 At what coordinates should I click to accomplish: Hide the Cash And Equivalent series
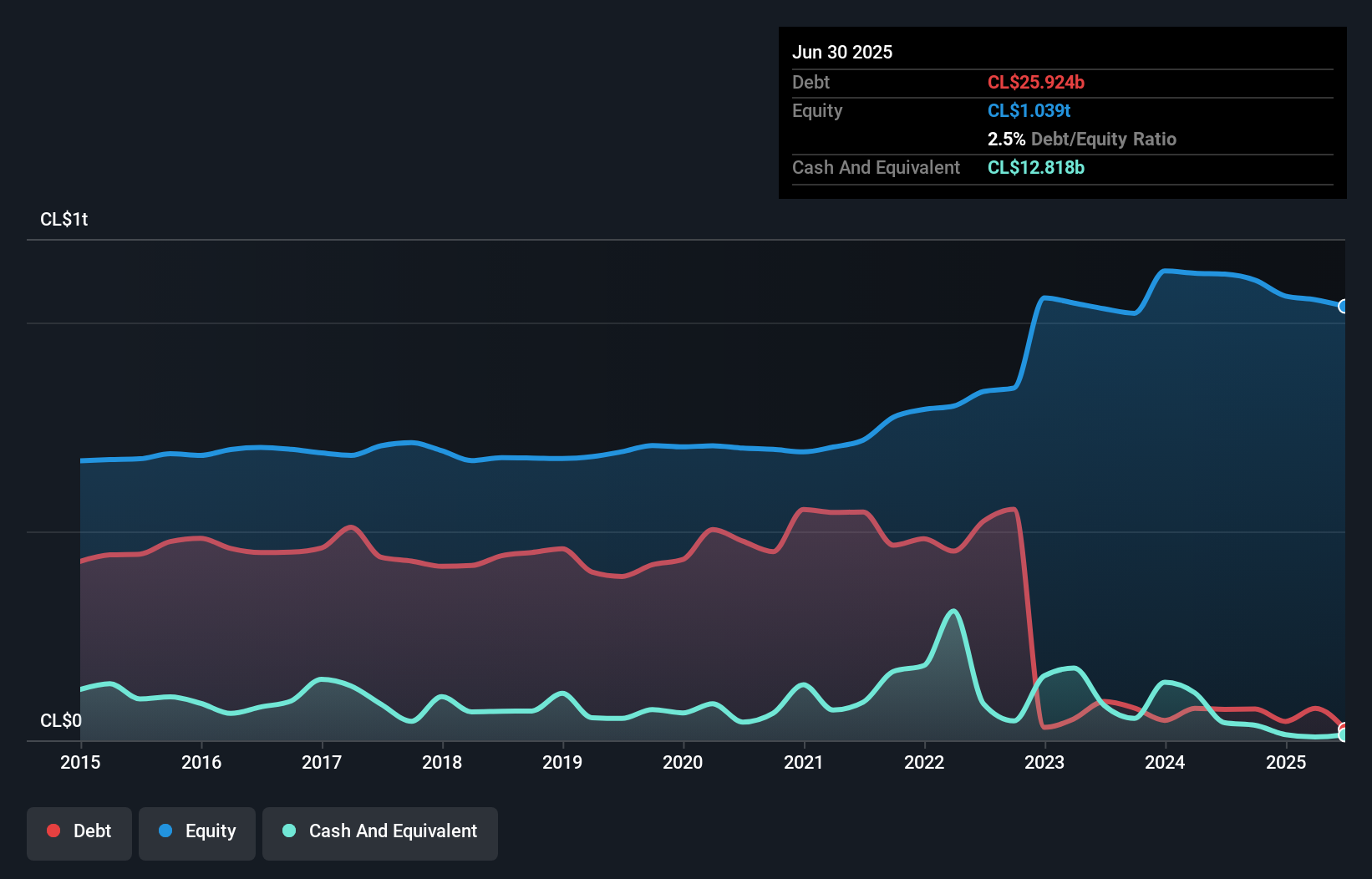(x=380, y=831)
